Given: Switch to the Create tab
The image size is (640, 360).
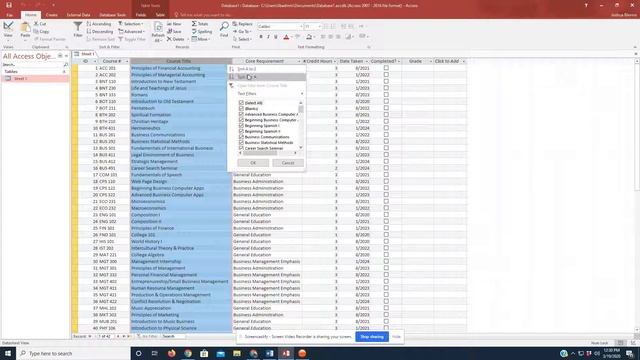Looking at the screenshot, I should pos(51,15).
